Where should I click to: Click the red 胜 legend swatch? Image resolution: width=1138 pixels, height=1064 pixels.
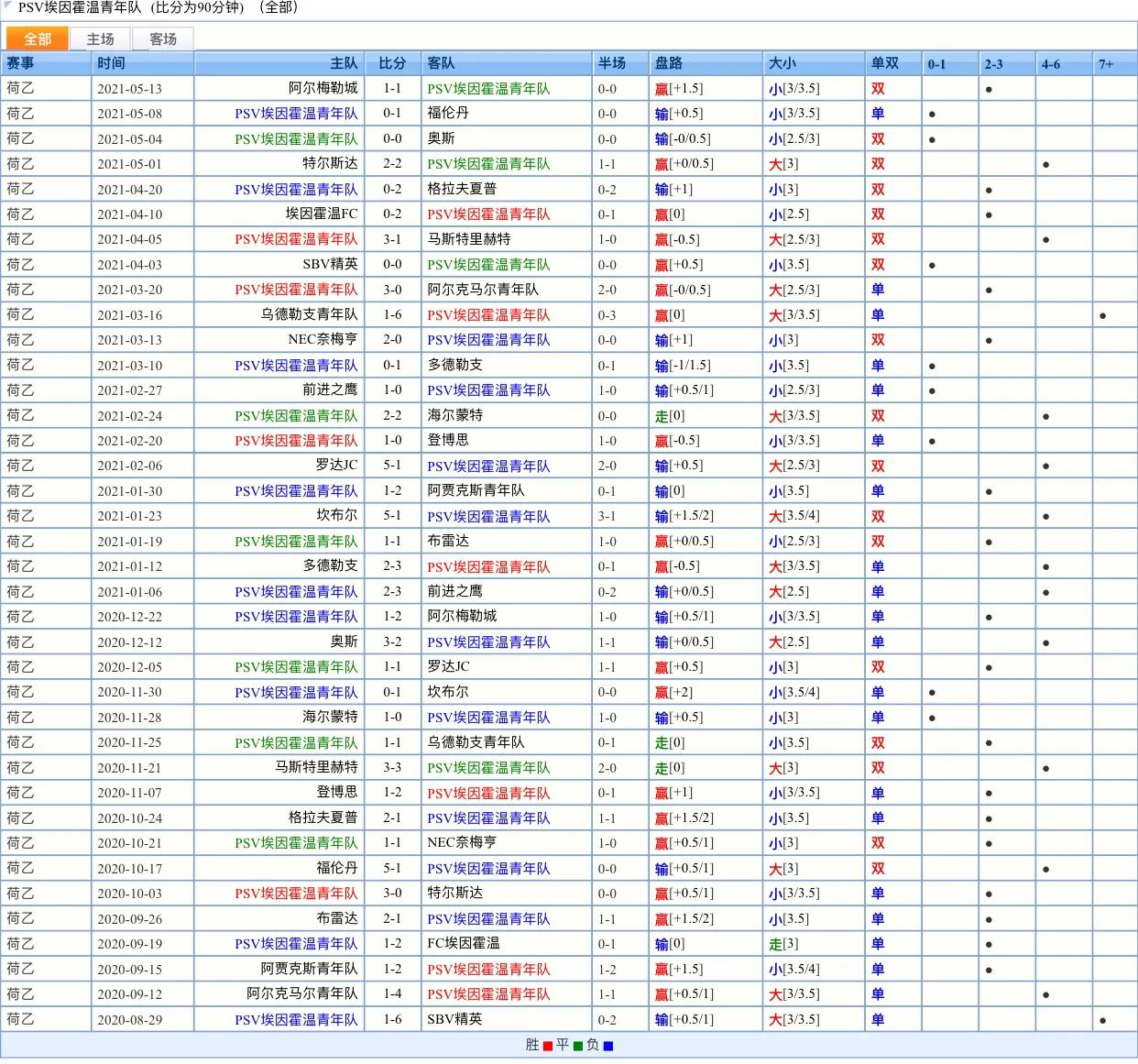click(x=548, y=1046)
